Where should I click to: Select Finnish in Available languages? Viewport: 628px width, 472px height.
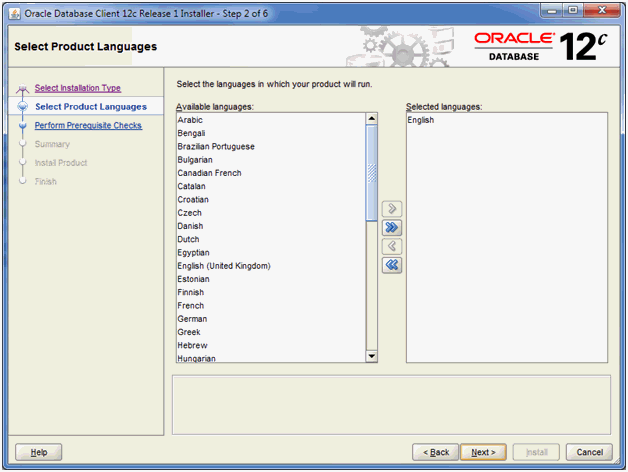(271, 292)
